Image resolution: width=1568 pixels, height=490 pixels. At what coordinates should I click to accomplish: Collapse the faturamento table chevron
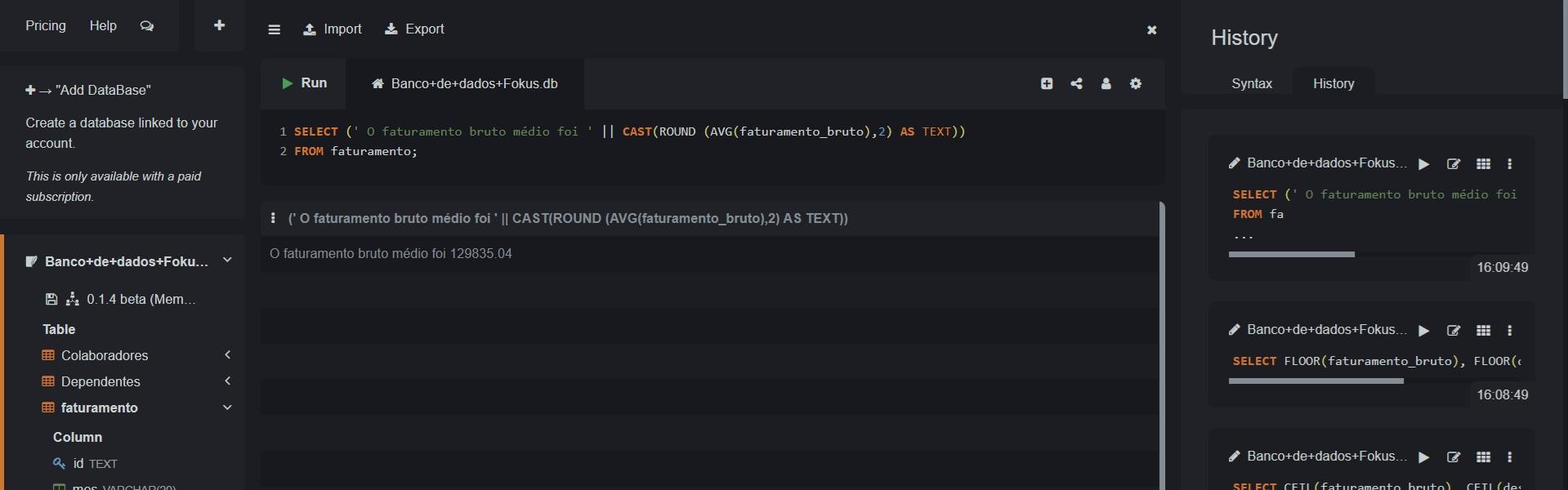227,408
